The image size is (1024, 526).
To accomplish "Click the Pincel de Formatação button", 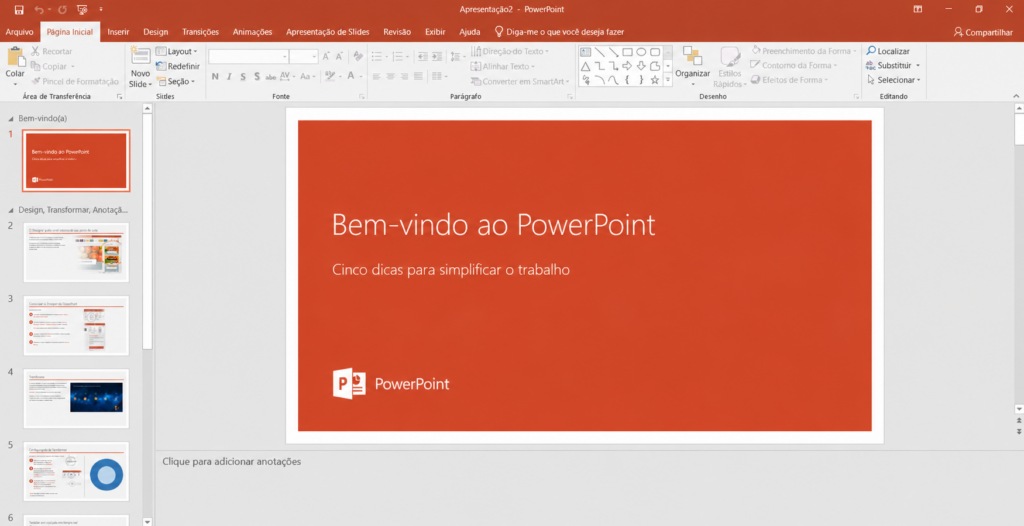I will click(75, 82).
